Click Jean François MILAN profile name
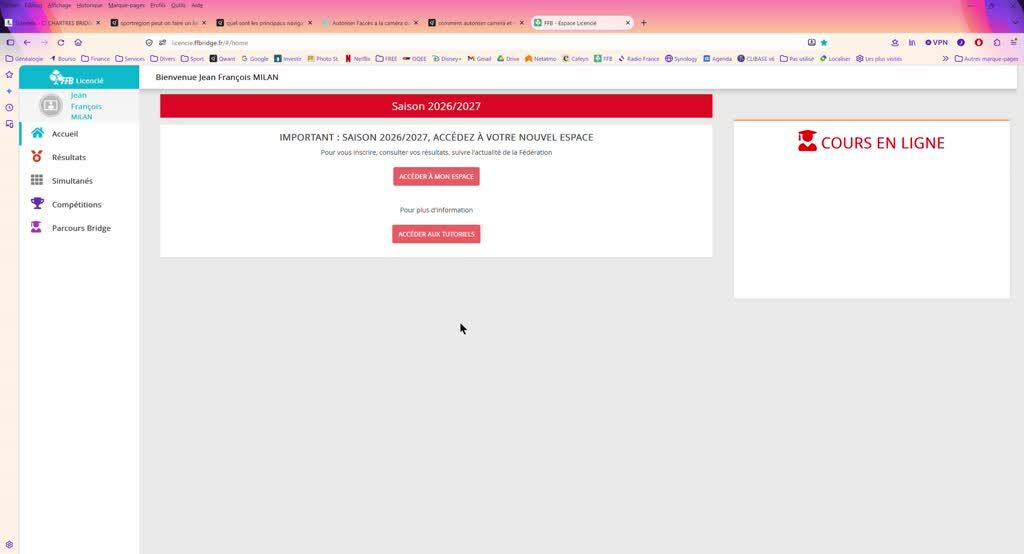This screenshot has height=554, width=1024. [x=86, y=106]
